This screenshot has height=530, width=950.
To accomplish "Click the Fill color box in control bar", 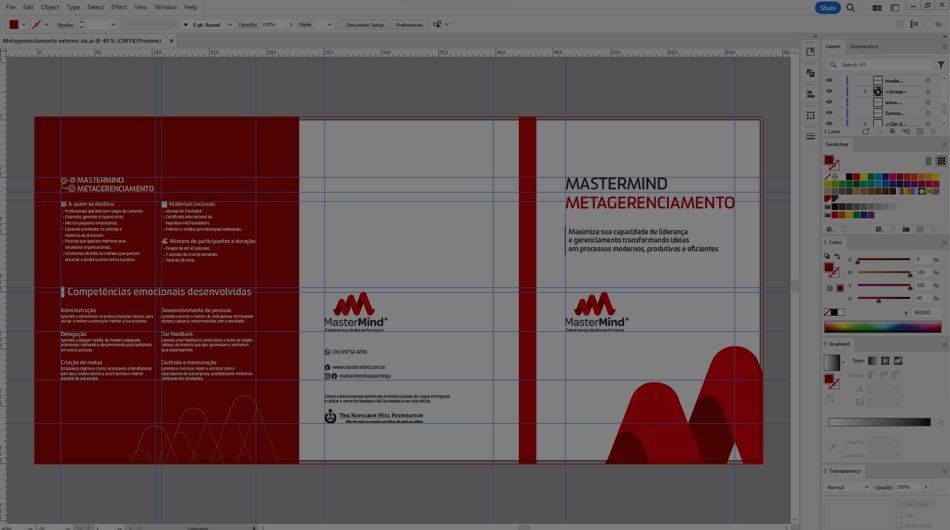I will pyautogui.click(x=13, y=25).
